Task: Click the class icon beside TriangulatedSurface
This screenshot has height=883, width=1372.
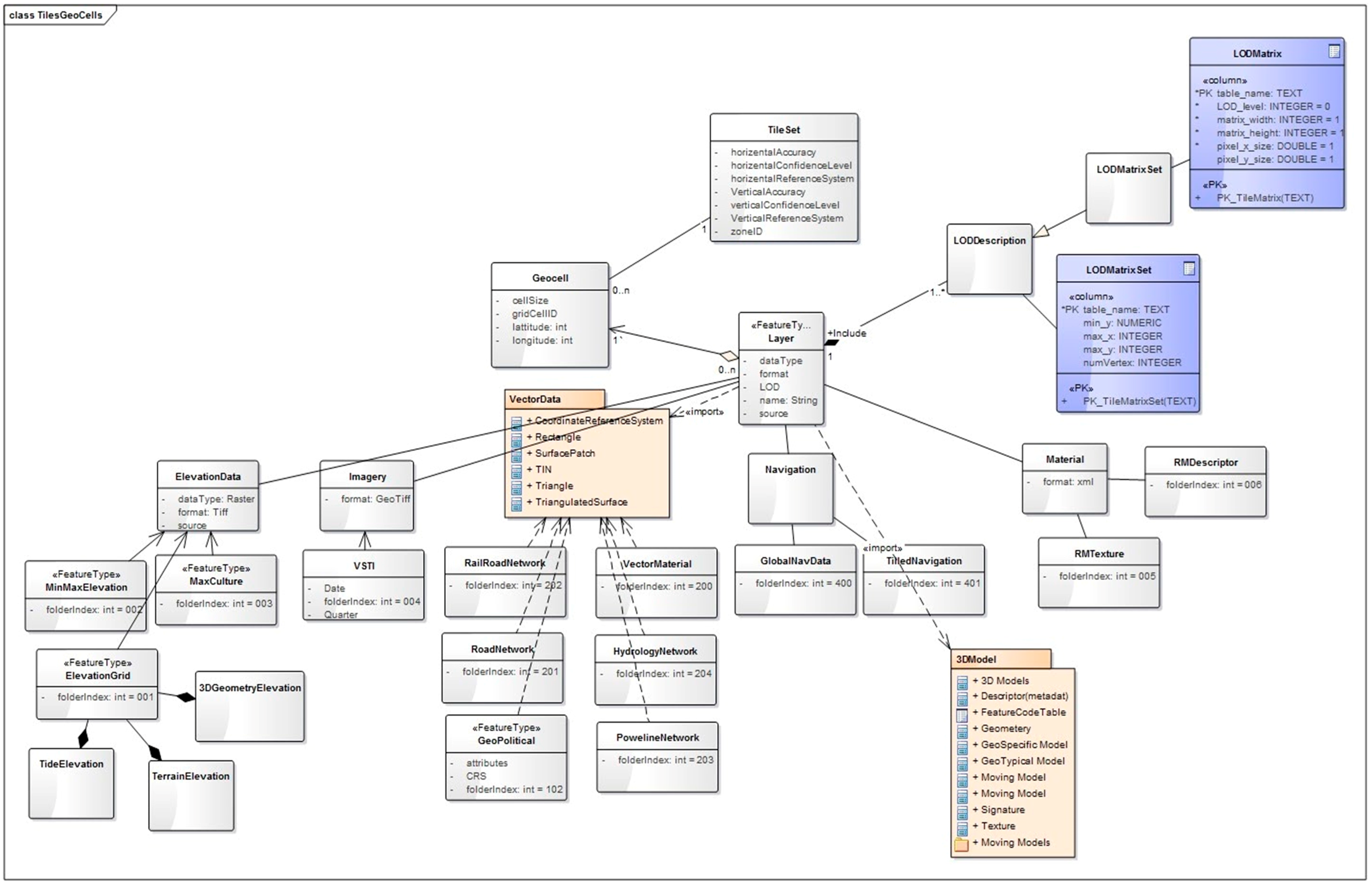Action: coord(516,504)
